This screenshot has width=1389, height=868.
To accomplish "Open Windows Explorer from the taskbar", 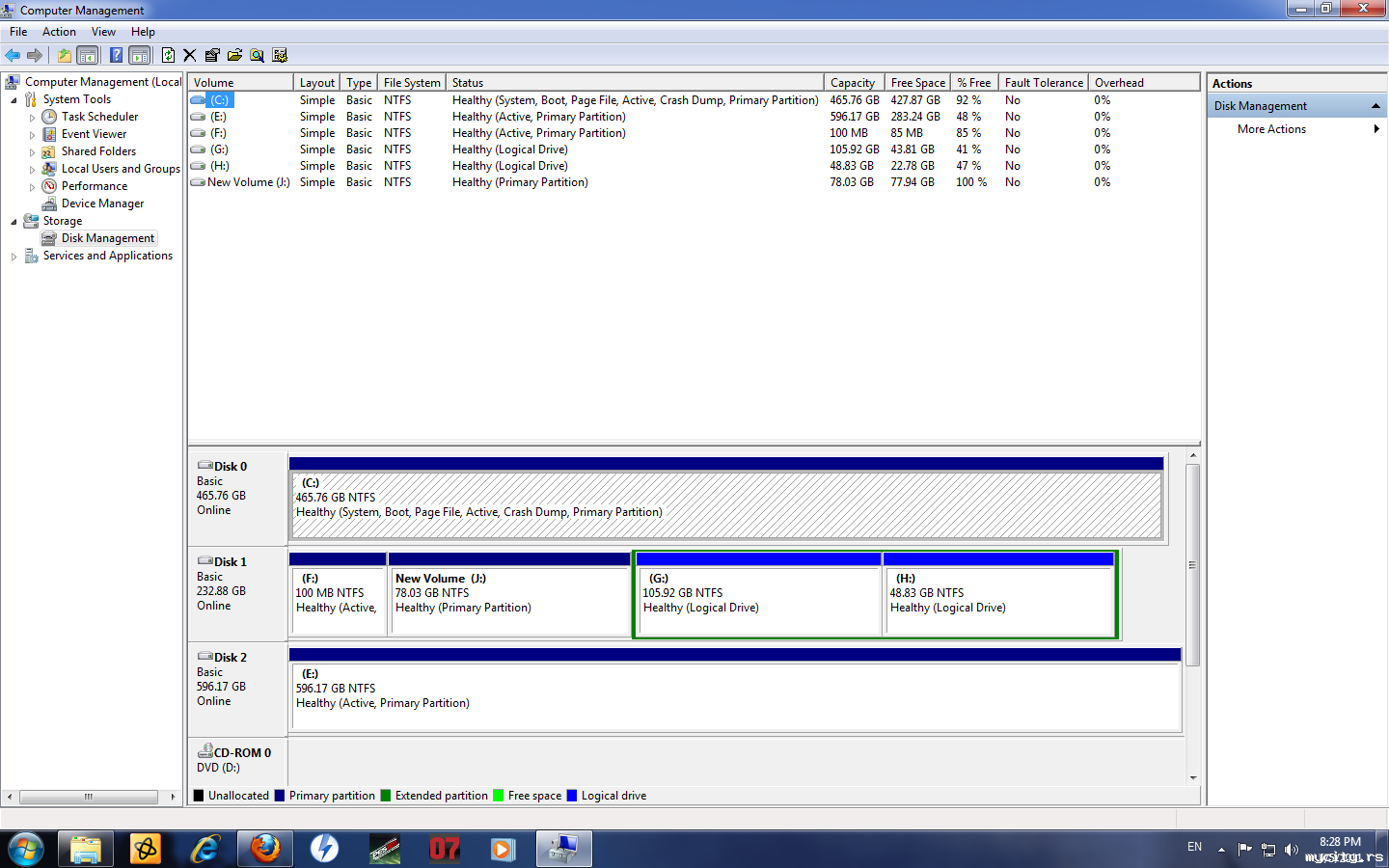I will tap(86, 849).
